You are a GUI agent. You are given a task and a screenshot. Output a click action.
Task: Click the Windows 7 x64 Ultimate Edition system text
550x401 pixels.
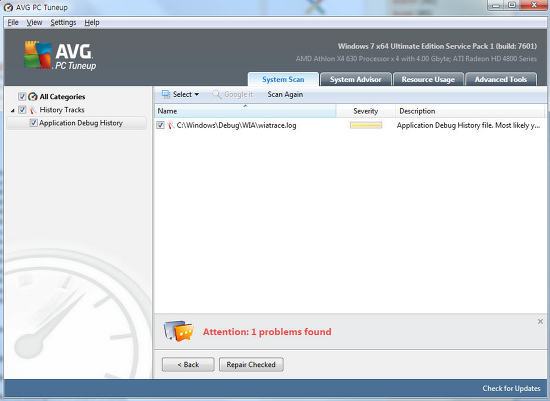[x=437, y=46]
